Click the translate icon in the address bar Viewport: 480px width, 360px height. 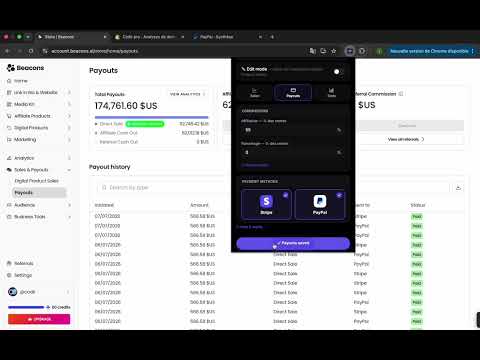[312, 51]
